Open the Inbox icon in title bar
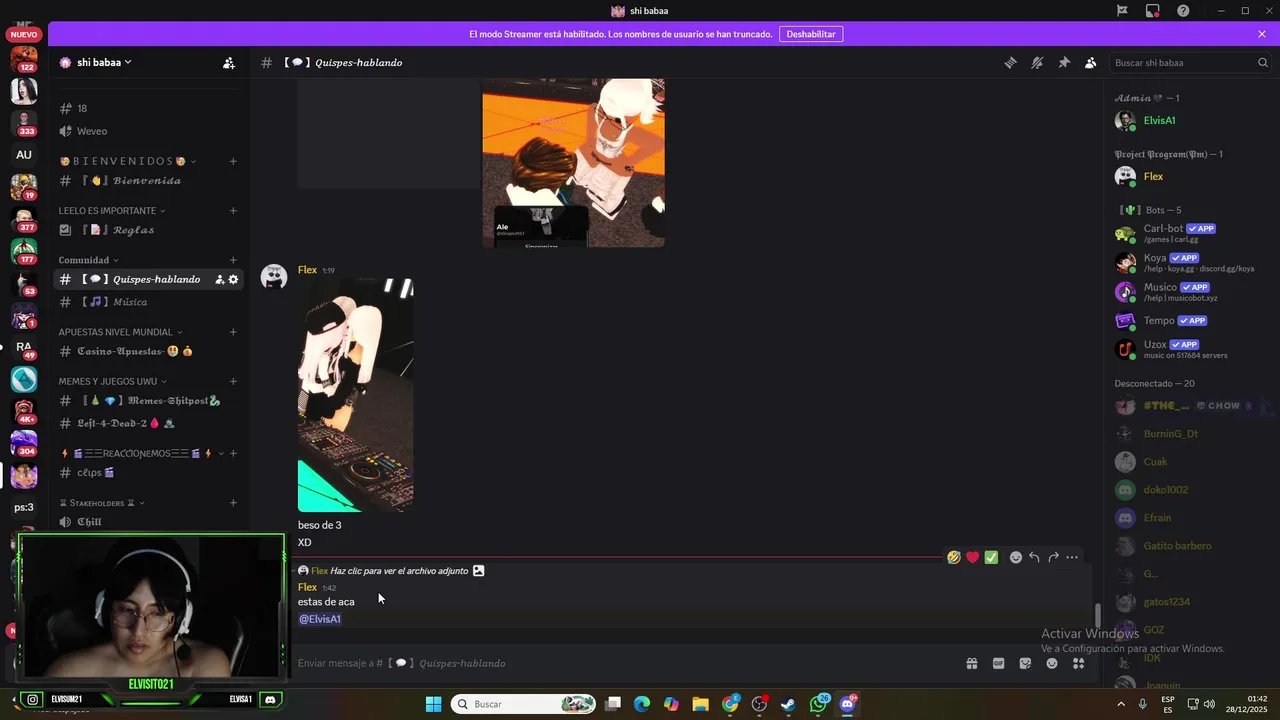 (1153, 11)
